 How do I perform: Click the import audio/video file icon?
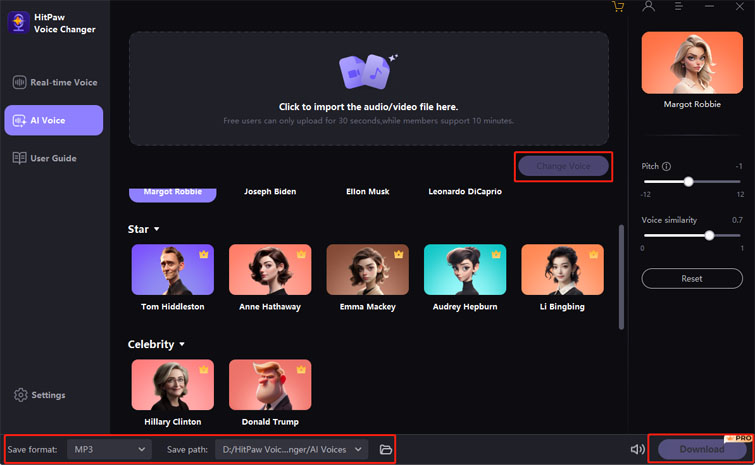368,72
